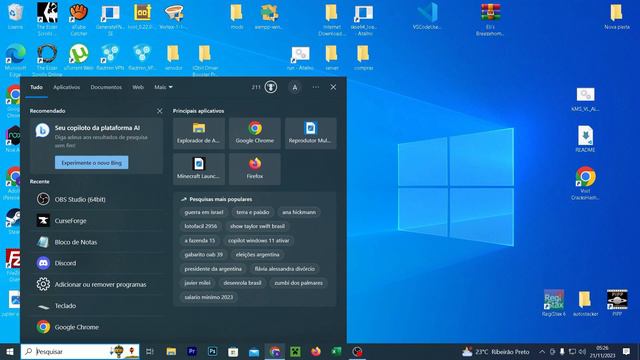Image resolution: width=640 pixels, height=360 pixels.
Task: Open Premiere Pro from the taskbar
Action: coord(192,351)
